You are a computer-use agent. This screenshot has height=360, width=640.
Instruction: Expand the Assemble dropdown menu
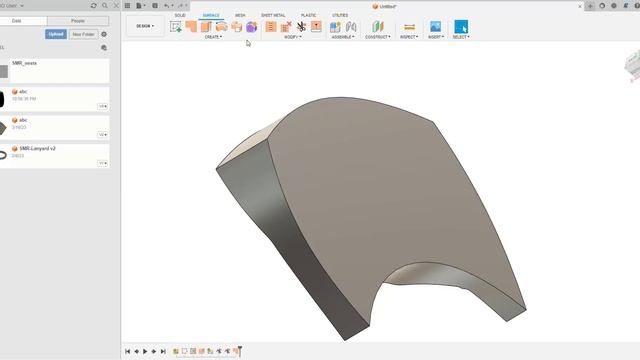click(x=343, y=37)
